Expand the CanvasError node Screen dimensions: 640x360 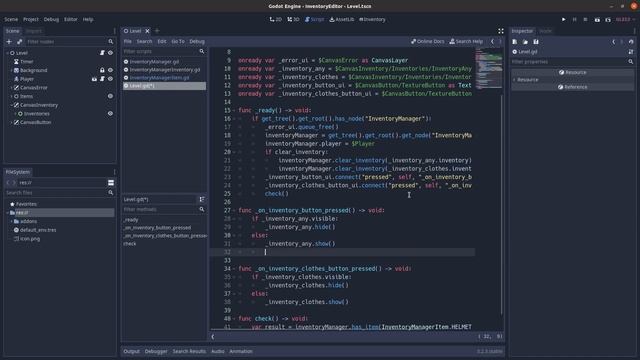click(11, 88)
